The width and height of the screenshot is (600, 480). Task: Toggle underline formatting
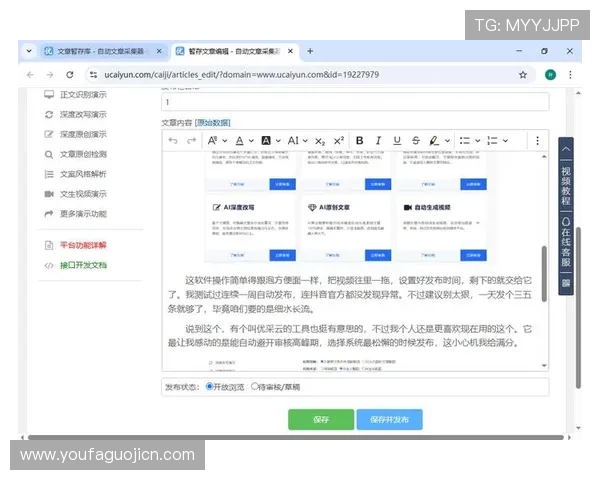(x=397, y=141)
